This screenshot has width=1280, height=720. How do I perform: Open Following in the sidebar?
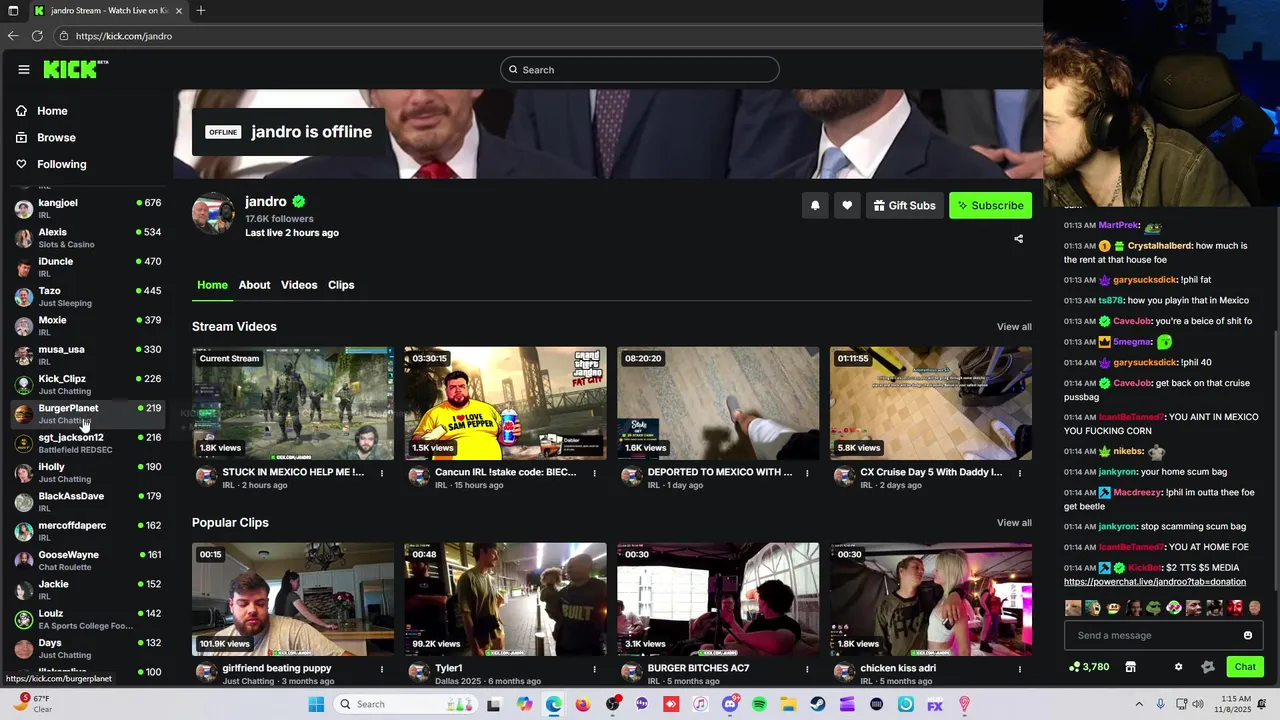(x=61, y=164)
